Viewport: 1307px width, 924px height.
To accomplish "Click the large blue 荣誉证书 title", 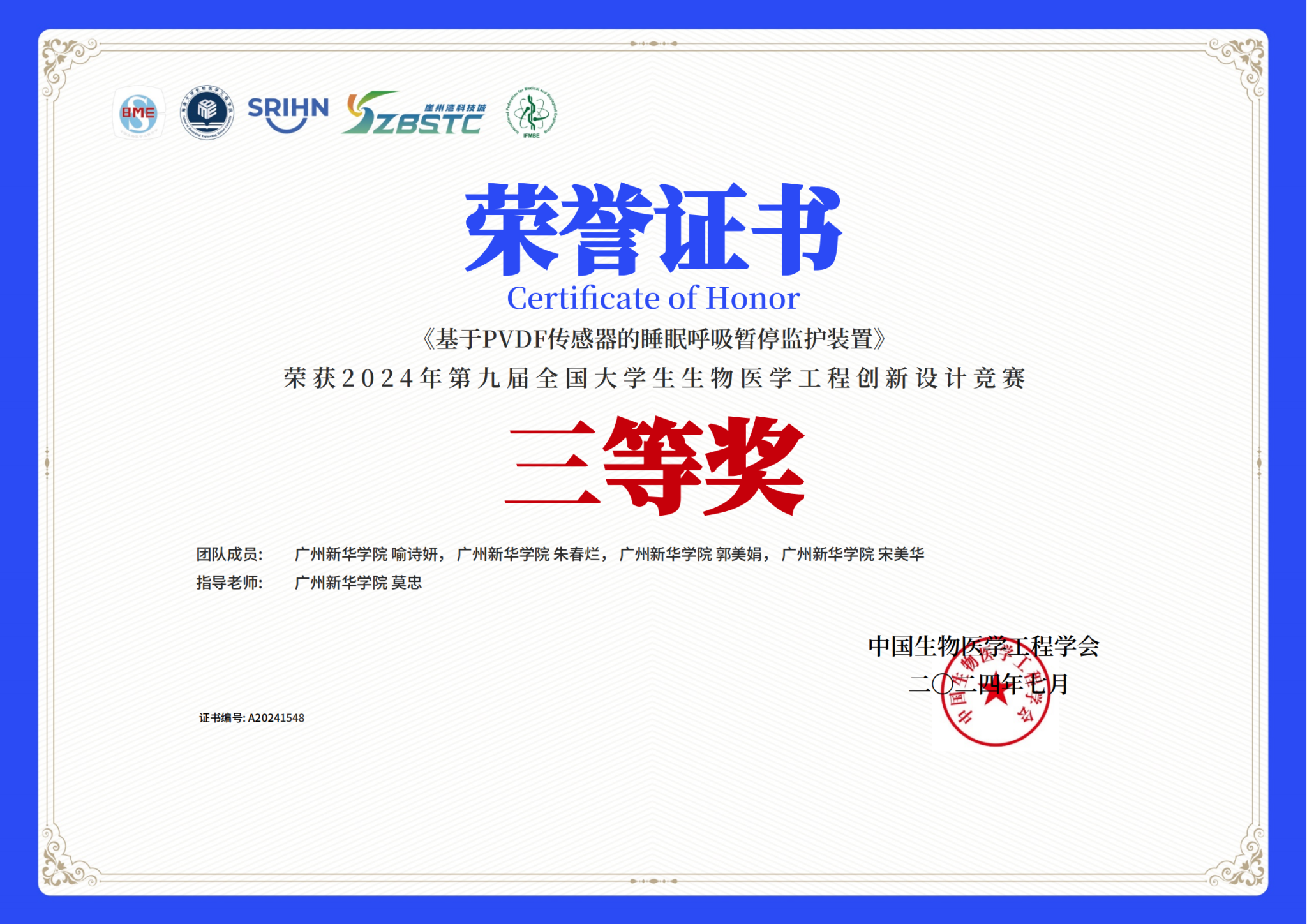I will 653,228.
